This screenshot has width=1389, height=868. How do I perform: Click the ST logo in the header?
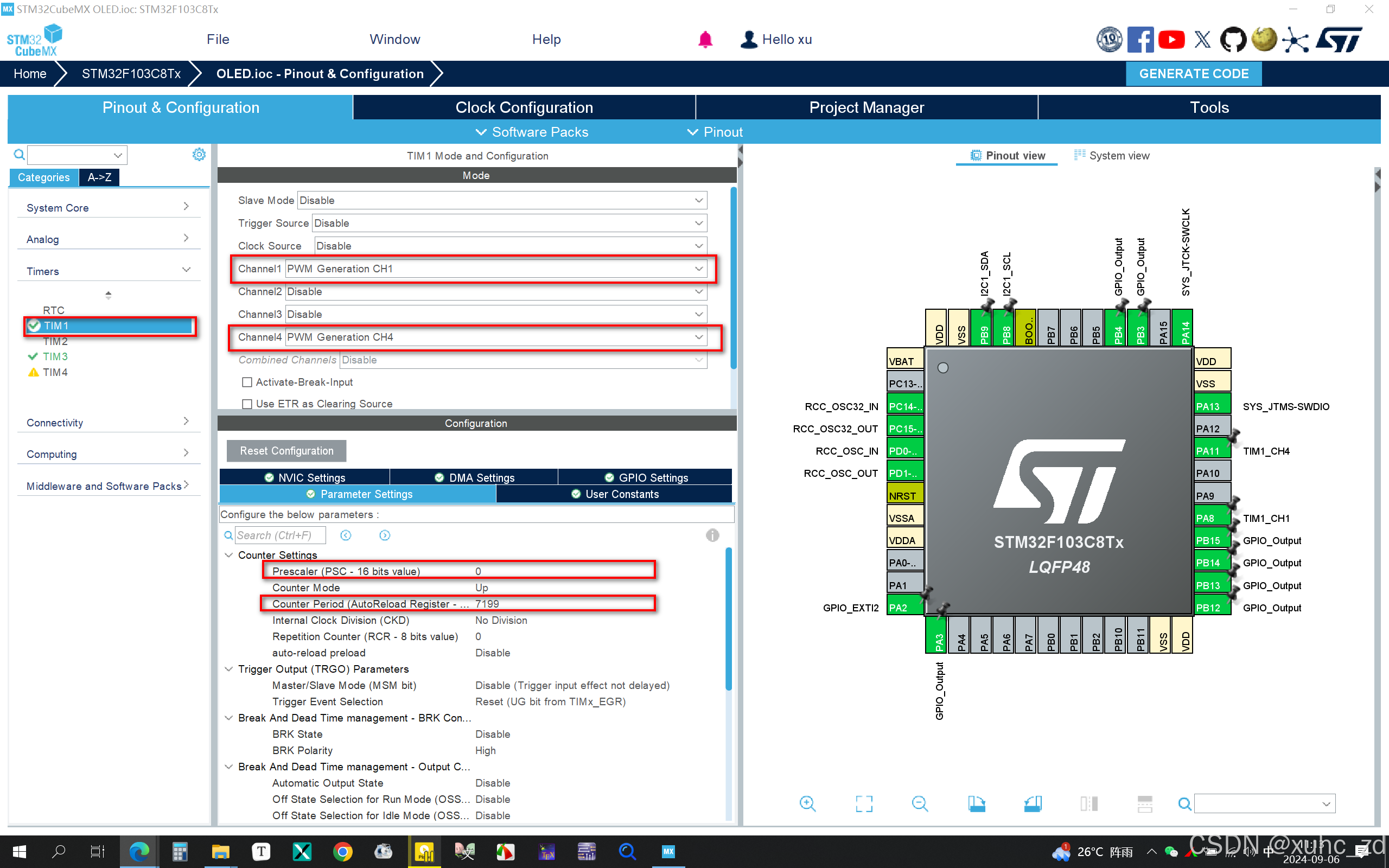click(x=1340, y=40)
